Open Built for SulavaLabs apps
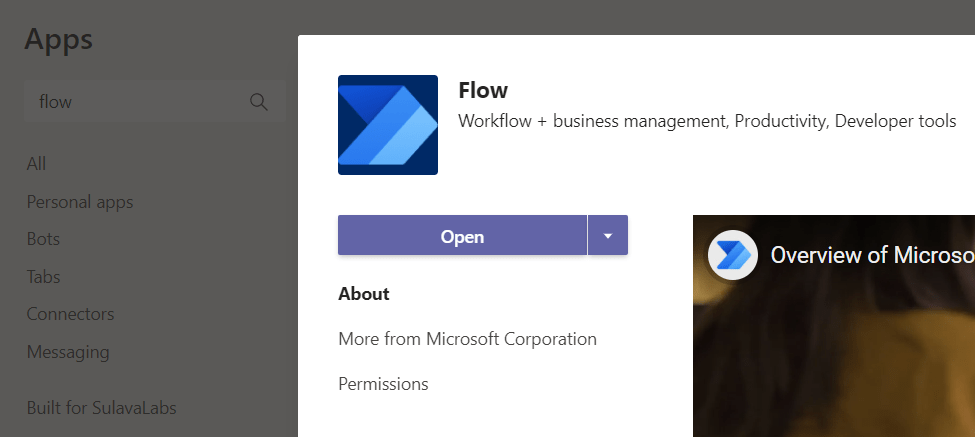Screen dimensions: 975x437 click(x=101, y=408)
